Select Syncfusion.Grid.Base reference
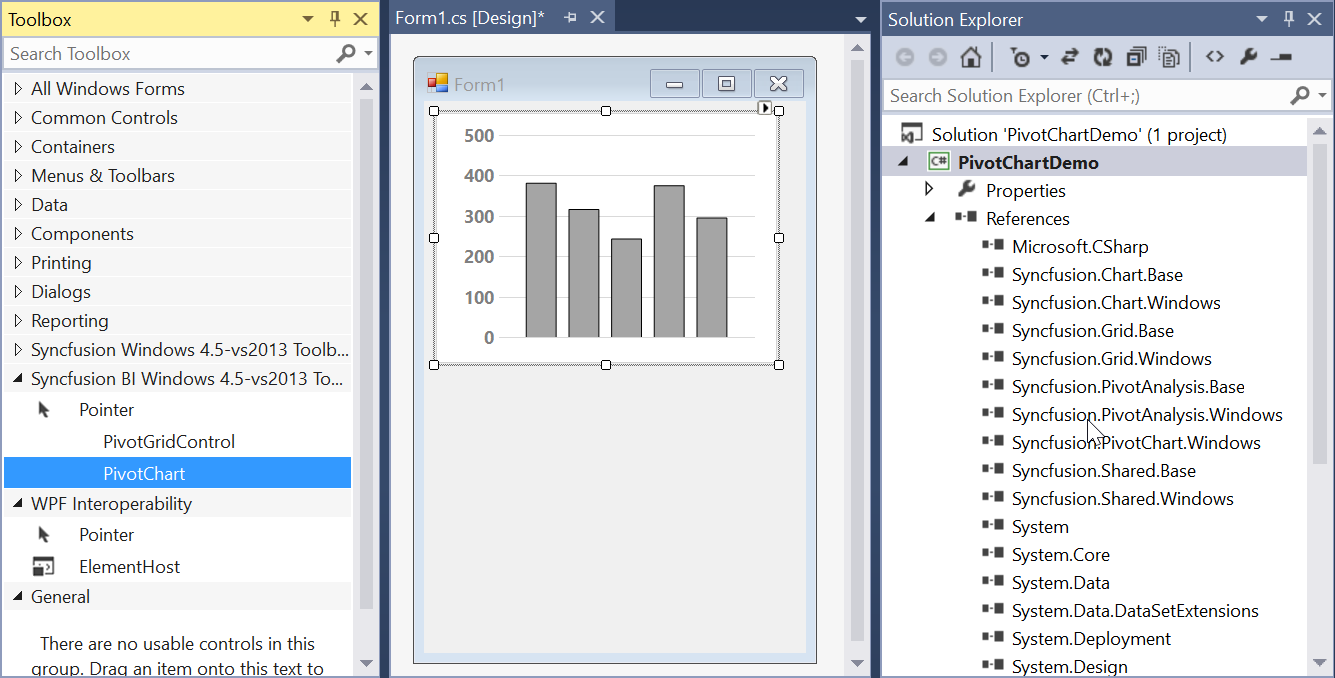 coord(1093,330)
